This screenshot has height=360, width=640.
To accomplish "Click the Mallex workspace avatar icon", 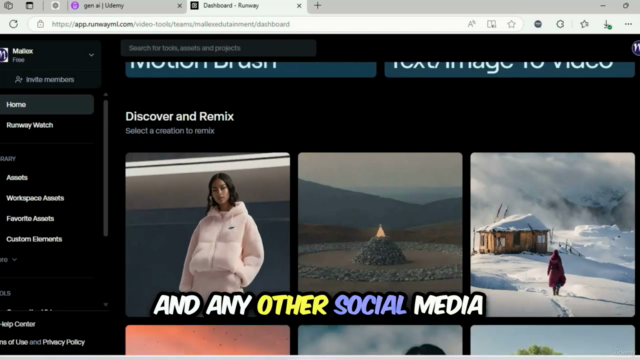I will click(x=4, y=55).
